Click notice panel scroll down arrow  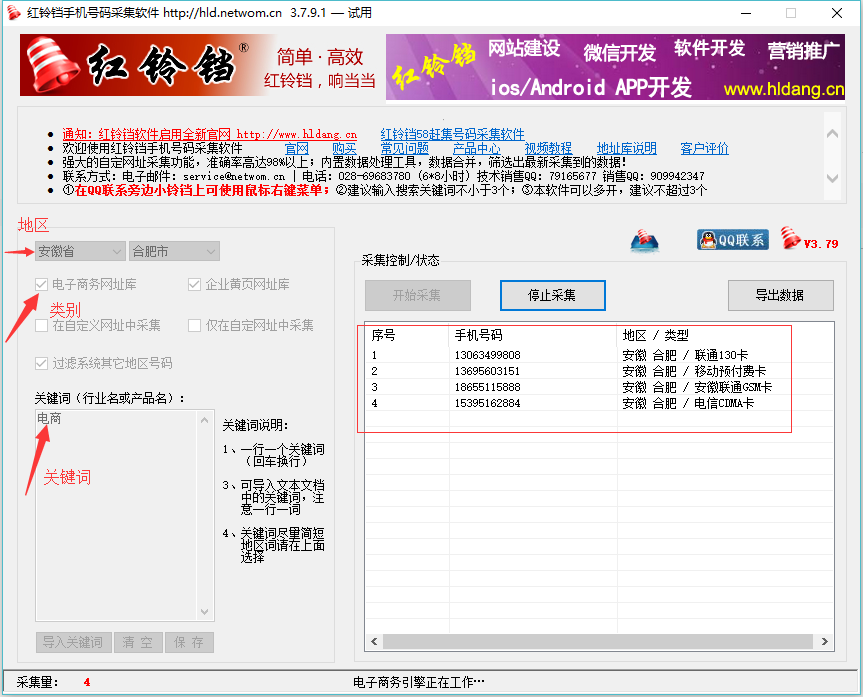pyautogui.click(x=833, y=178)
